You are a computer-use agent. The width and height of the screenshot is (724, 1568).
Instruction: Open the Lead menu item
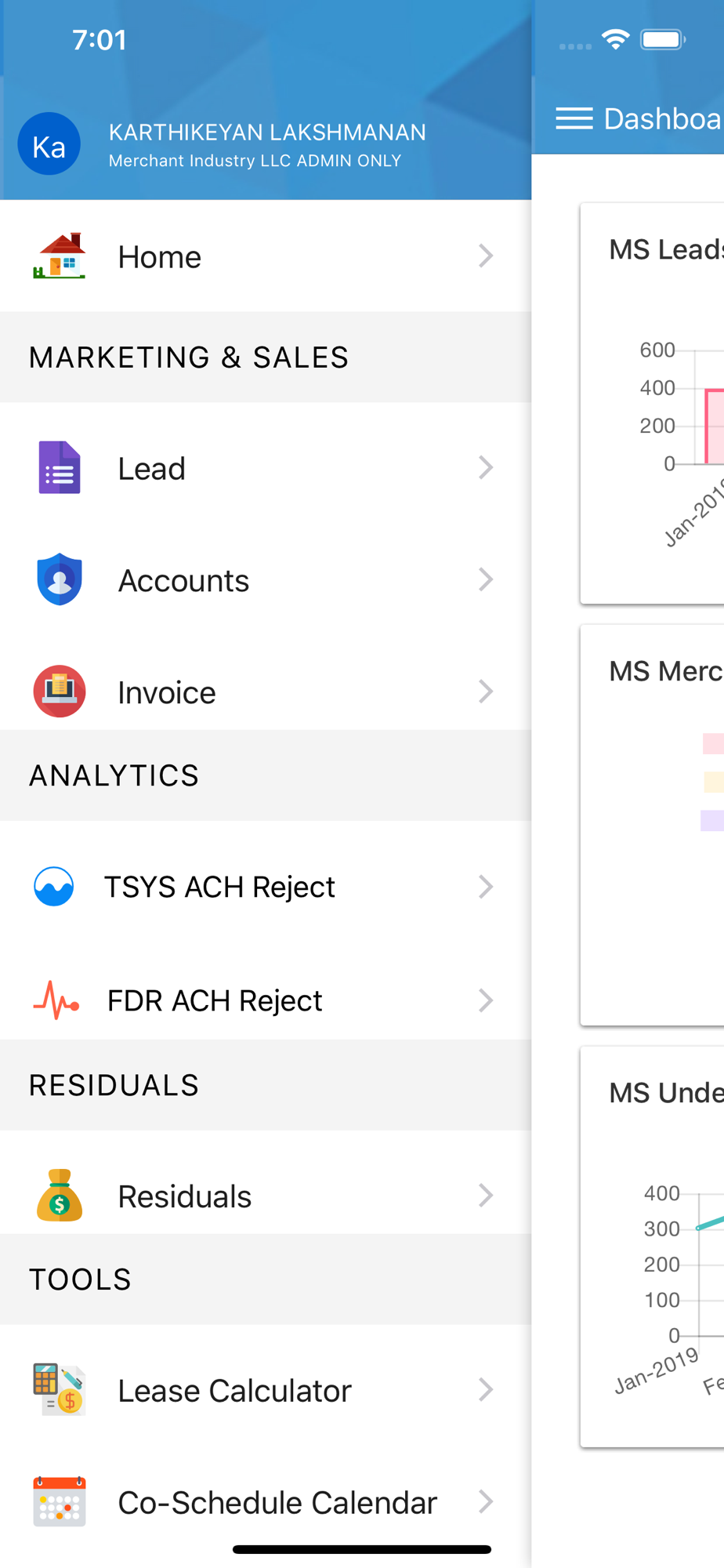[x=152, y=469]
